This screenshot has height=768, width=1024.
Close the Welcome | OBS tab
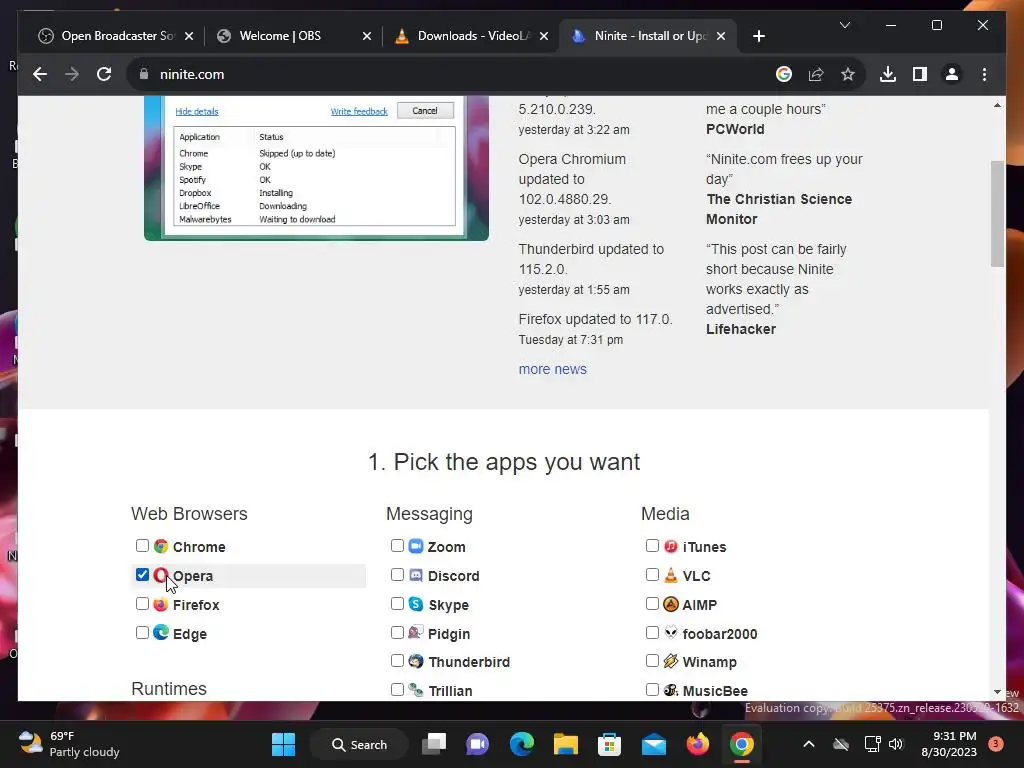pyautogui.click(x=367, y=37)
